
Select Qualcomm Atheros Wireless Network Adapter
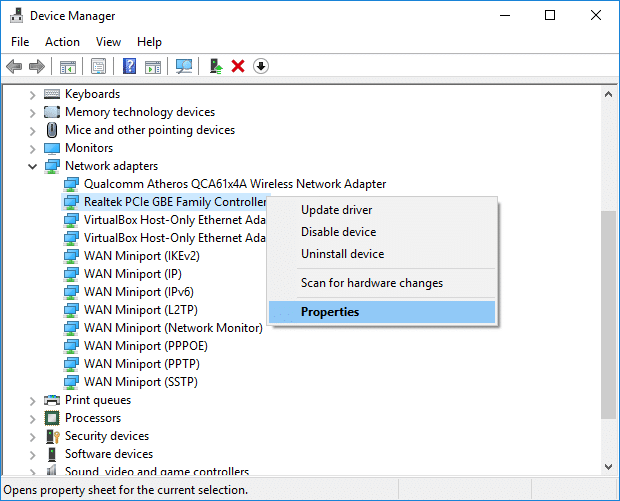click(234, 184)
